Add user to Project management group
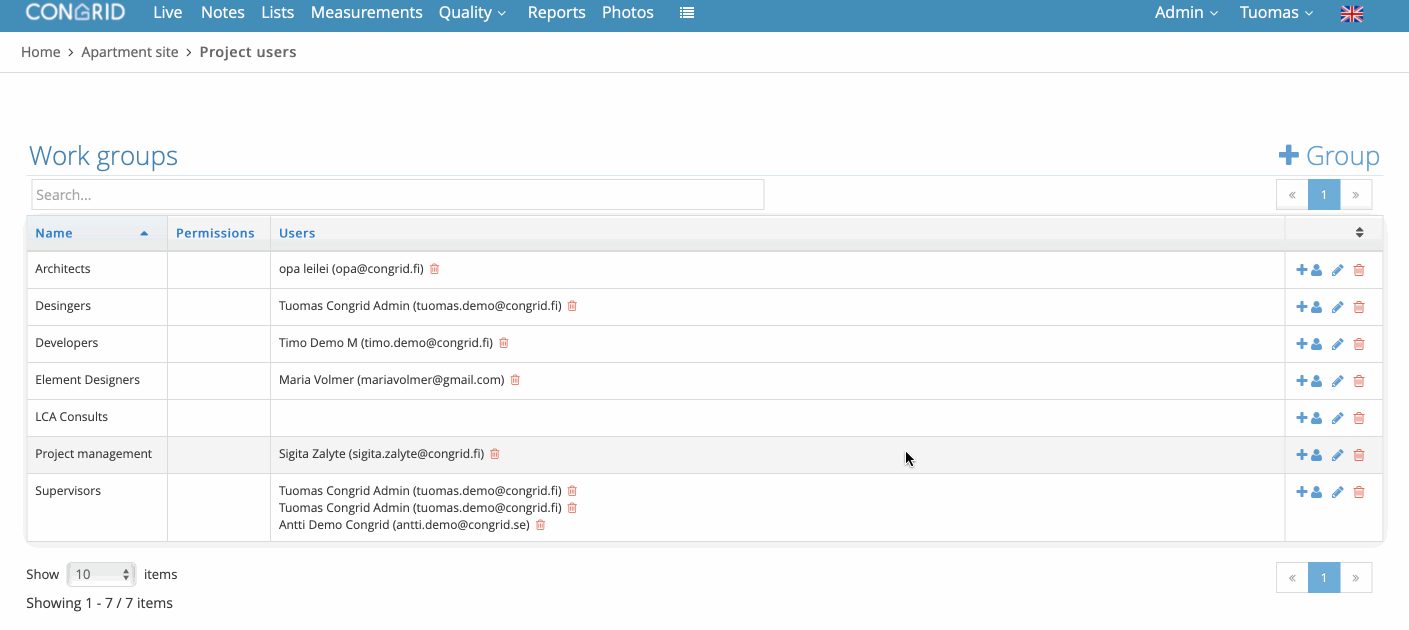The height and width of the screenshot is (630, 1409). click(1309, 455)
